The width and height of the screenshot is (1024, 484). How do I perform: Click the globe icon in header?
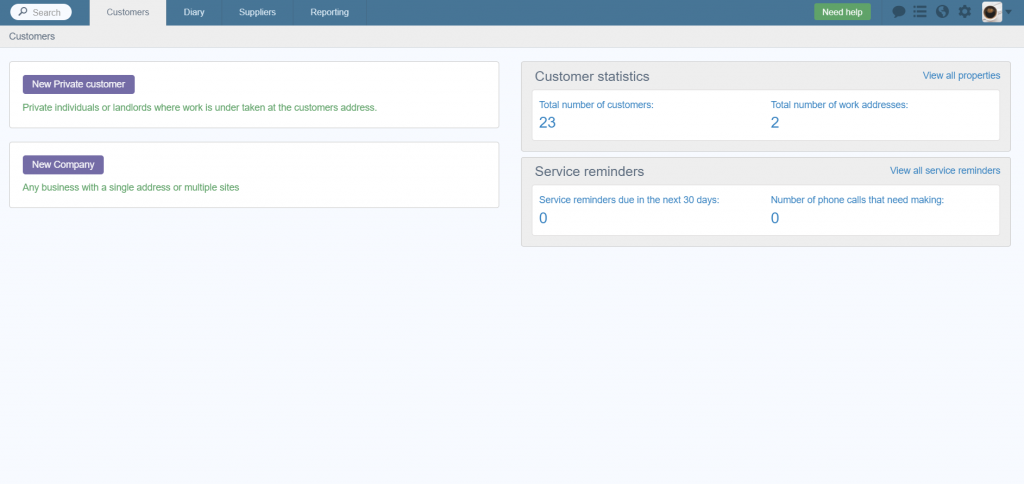point(942,12)
